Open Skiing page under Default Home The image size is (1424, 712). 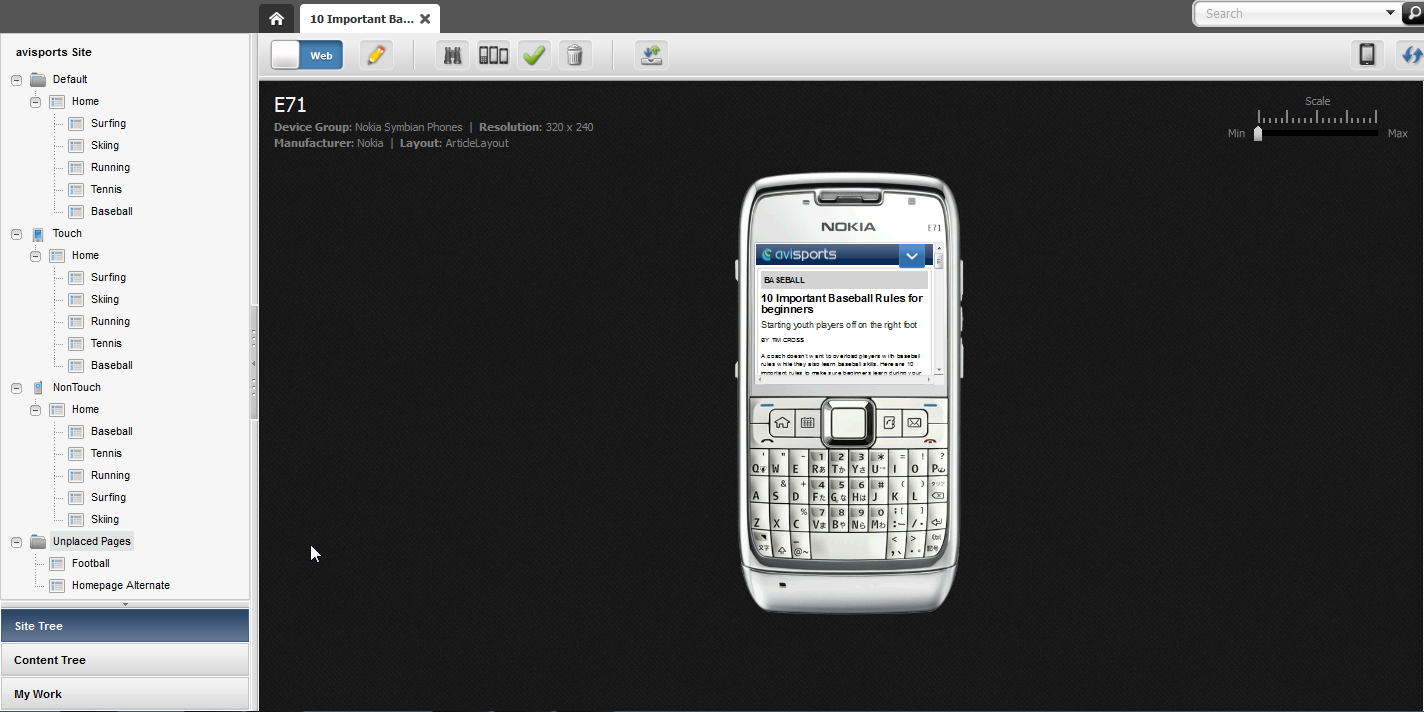[x=105, y=145]
